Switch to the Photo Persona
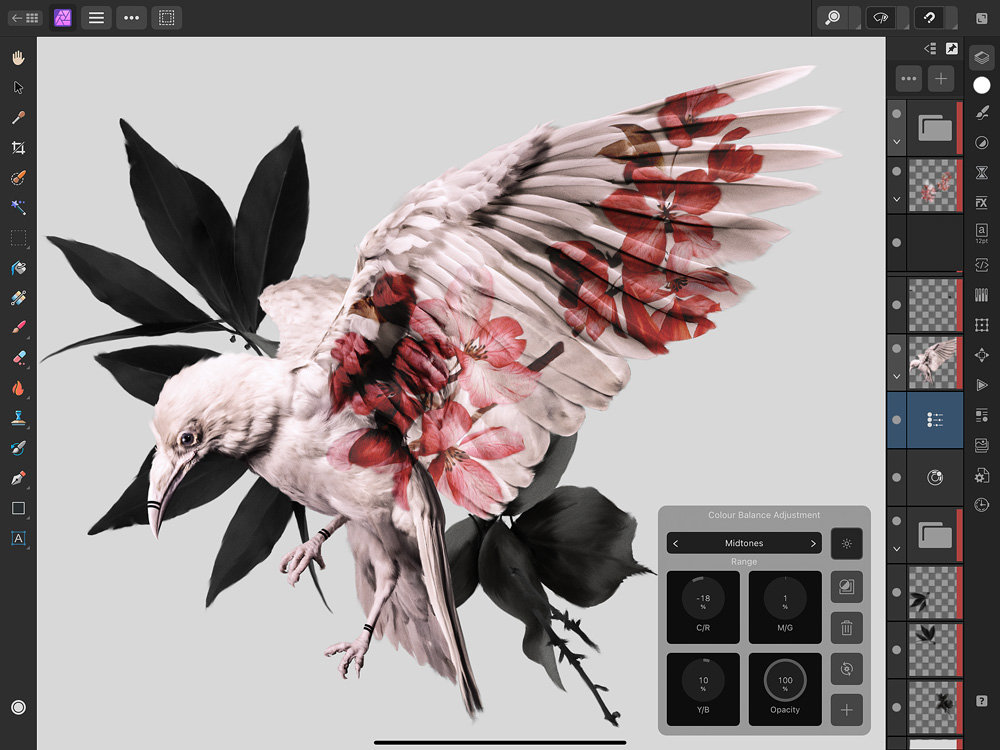 click(62, 18)
